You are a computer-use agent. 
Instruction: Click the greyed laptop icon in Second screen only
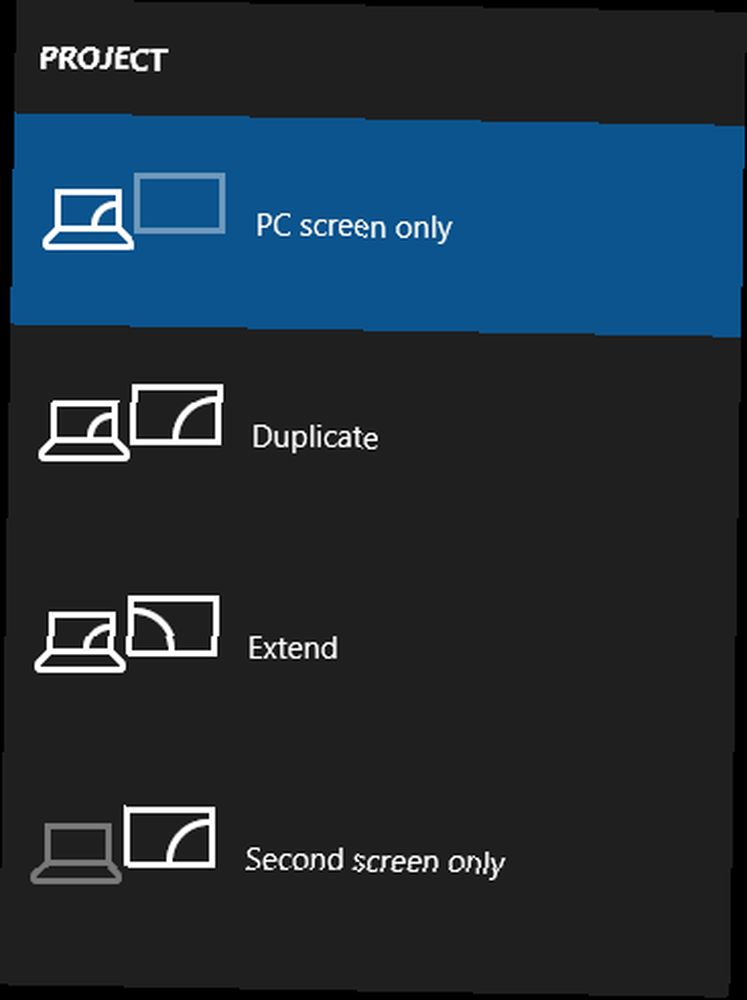(x=76, y=853)
